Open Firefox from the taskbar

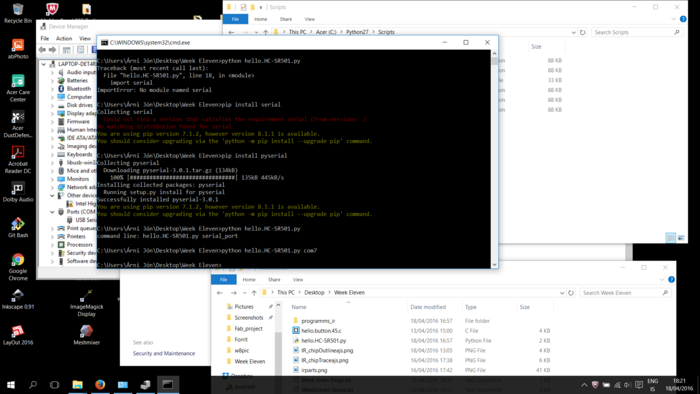[x=100, y=385]
